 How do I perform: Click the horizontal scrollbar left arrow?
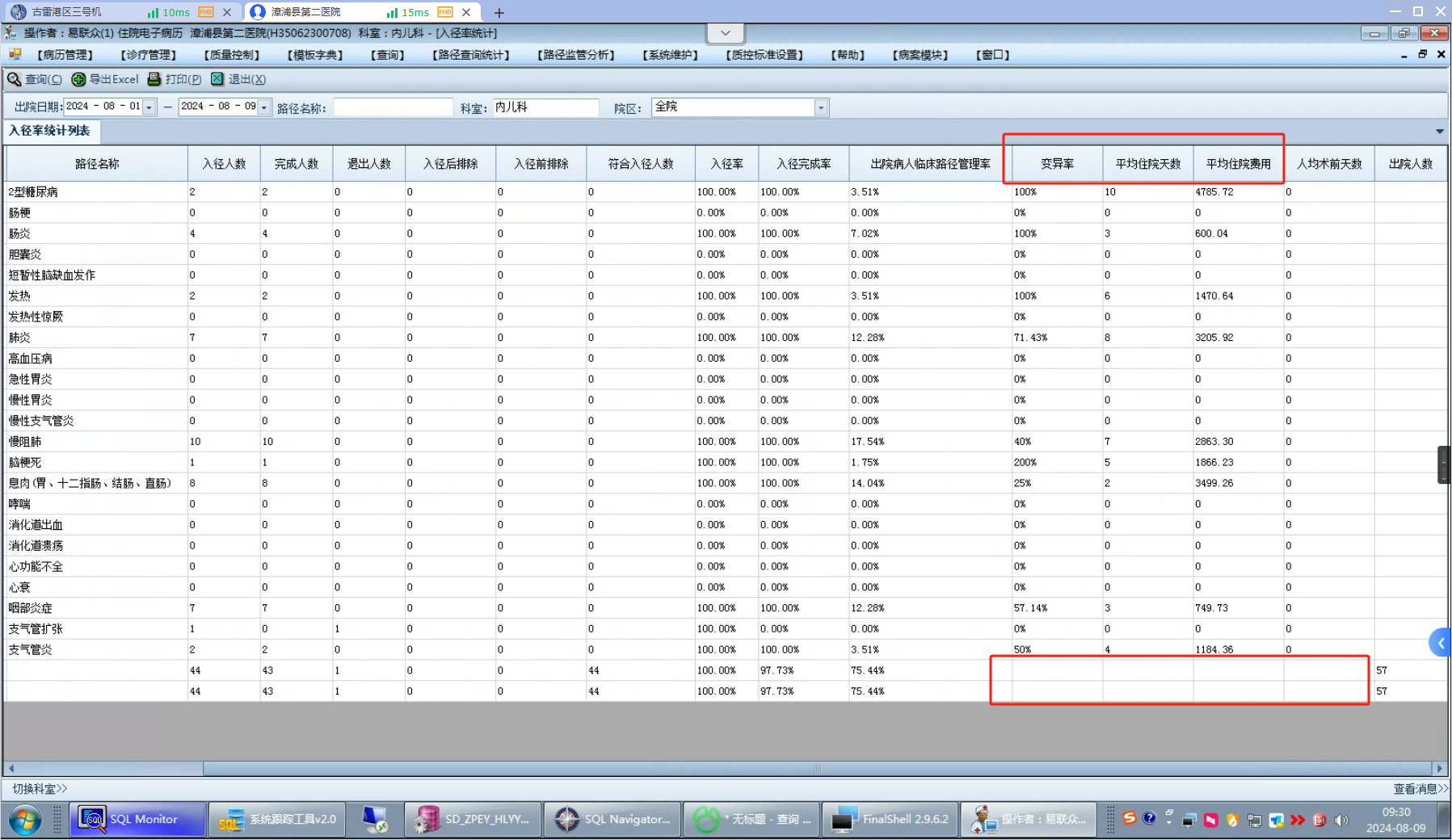[11, 768]
